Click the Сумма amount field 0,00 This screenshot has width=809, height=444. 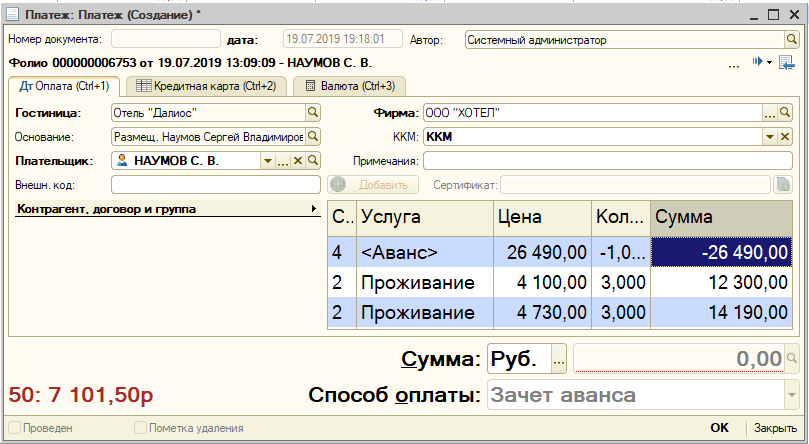click(x=679, y=358)
